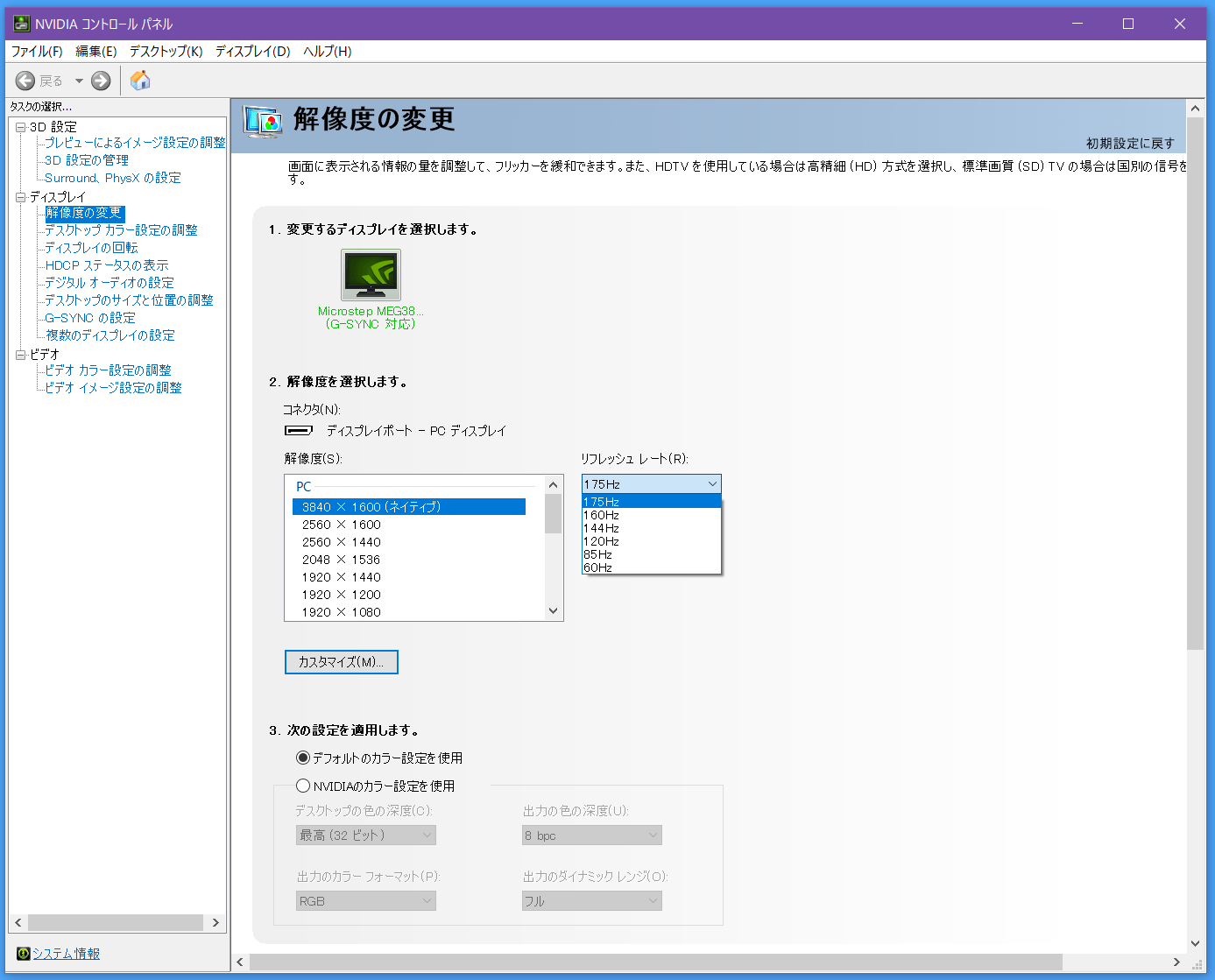The image size is (1215, 980).
Task: Choose 60Hz refresh rate option
Action: (652, 568)
